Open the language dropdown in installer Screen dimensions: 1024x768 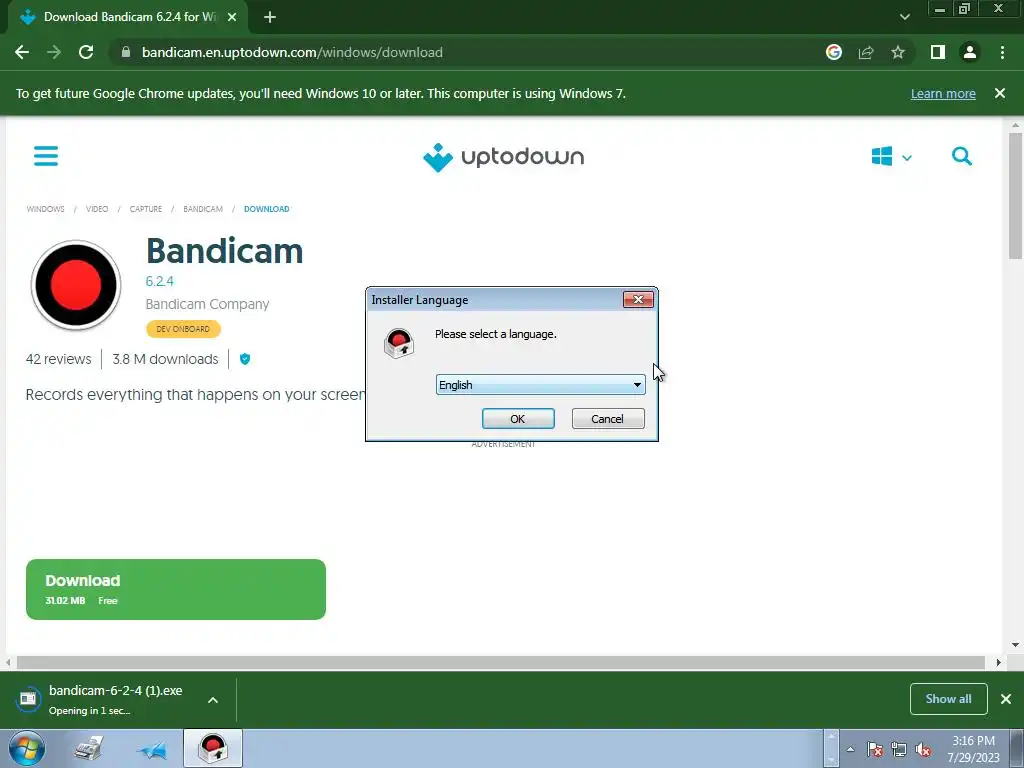tap(540, 385)
